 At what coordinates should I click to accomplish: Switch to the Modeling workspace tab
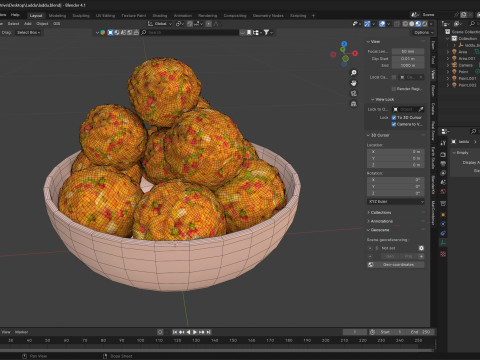pos(57,15)
